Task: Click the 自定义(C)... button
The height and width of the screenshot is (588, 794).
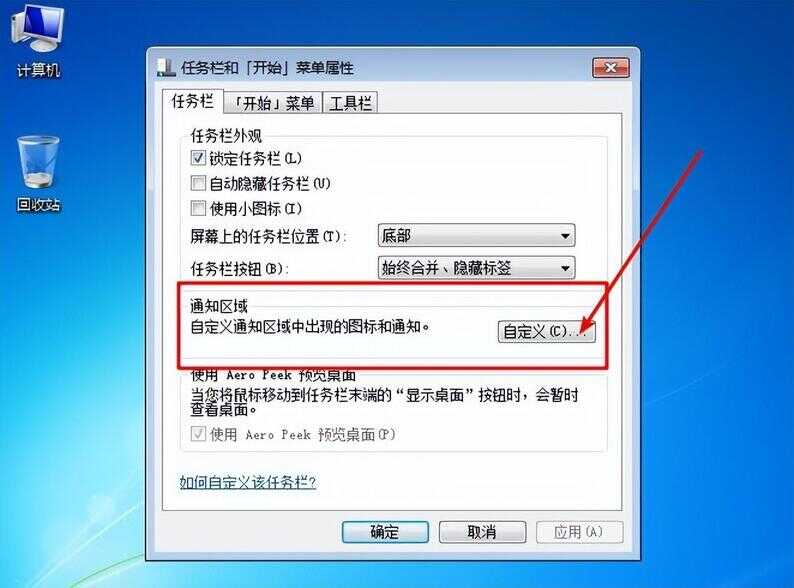Action: click(x=546, y=332)
